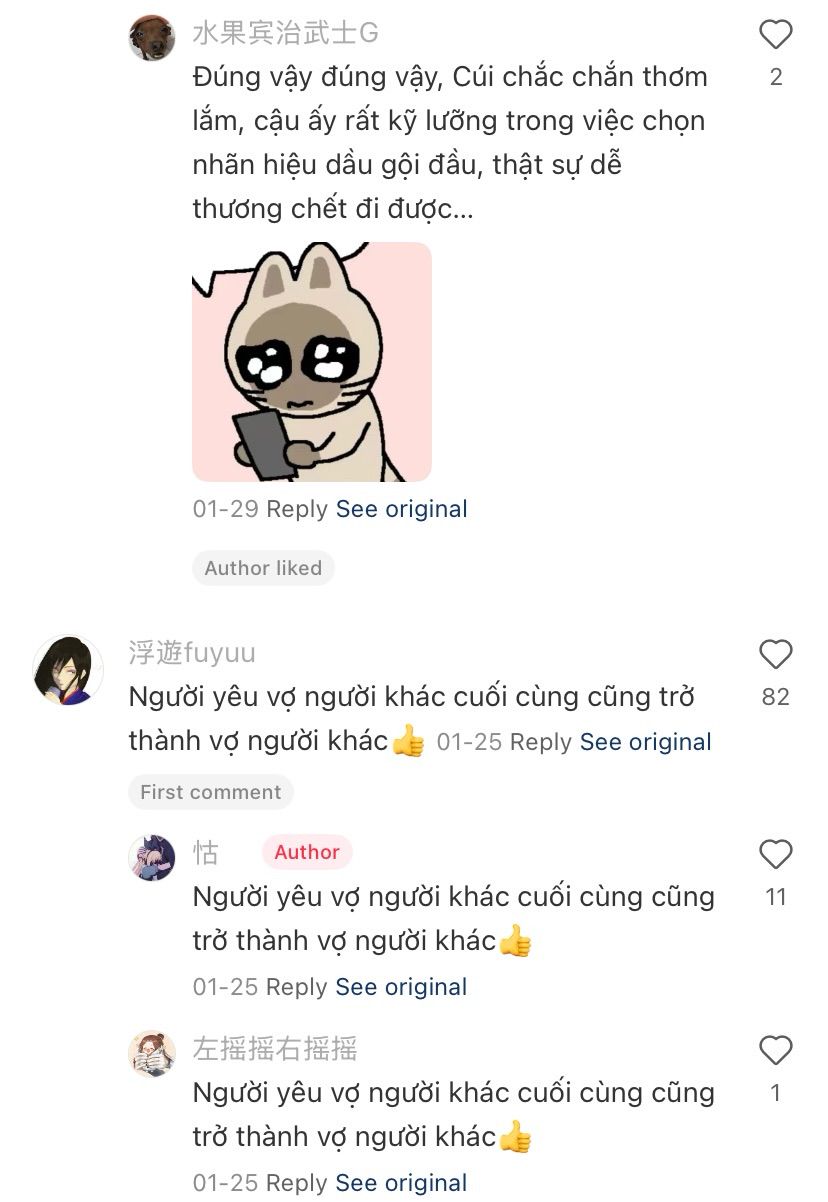Open the dog avatar of 水果宾治武士G
Viewport: 828px width, 1202px height.
point(152,38)
